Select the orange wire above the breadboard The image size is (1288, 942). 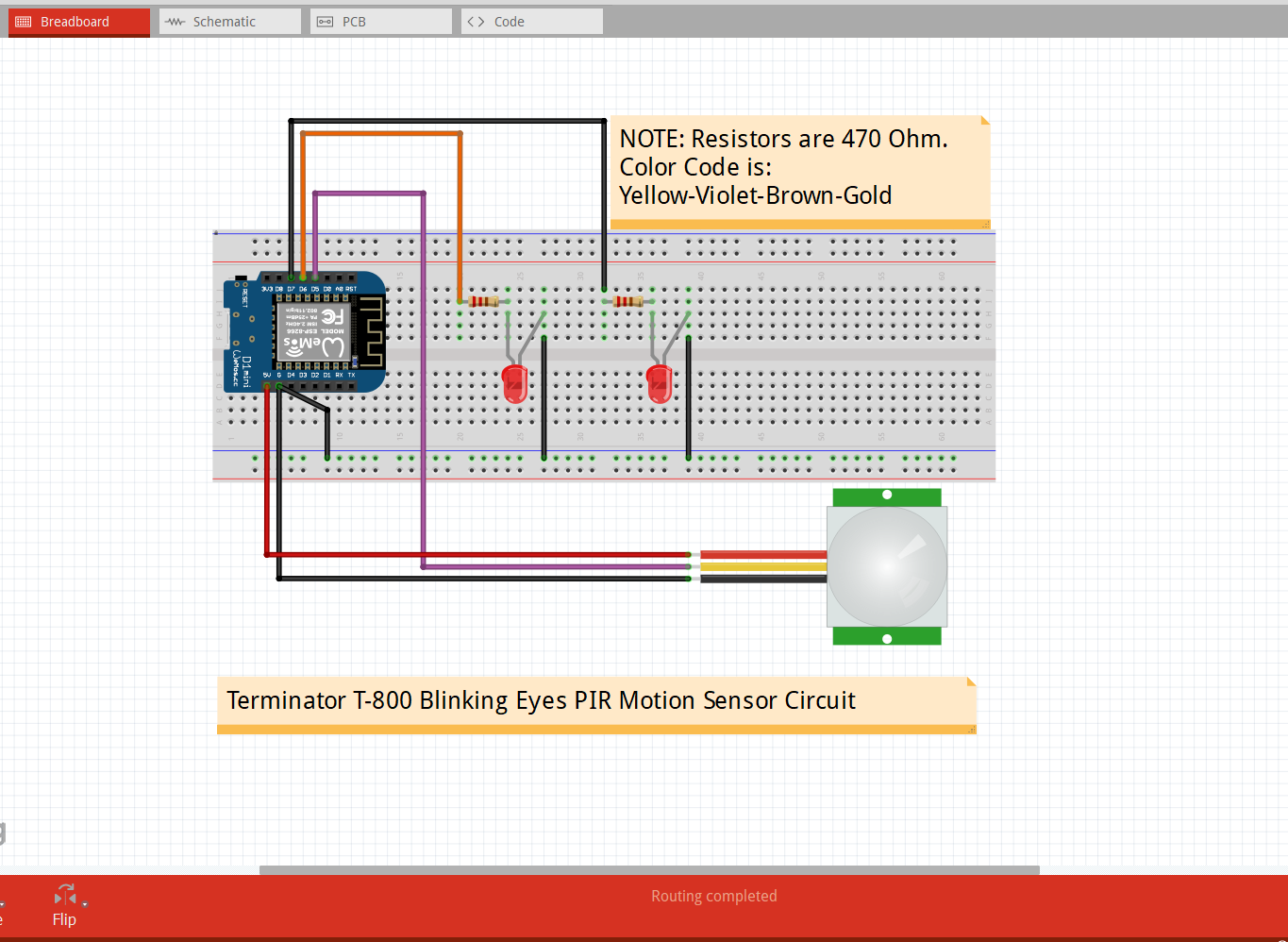[x=381, y=134]
